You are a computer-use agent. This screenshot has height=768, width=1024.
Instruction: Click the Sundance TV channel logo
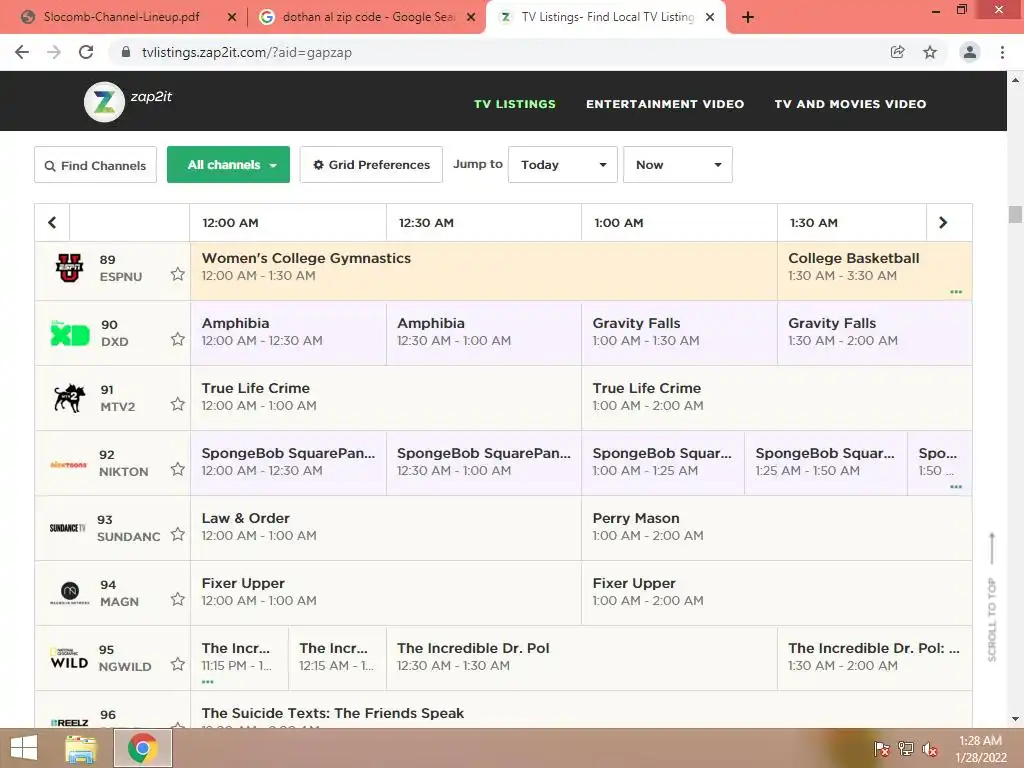pos(67,528)
